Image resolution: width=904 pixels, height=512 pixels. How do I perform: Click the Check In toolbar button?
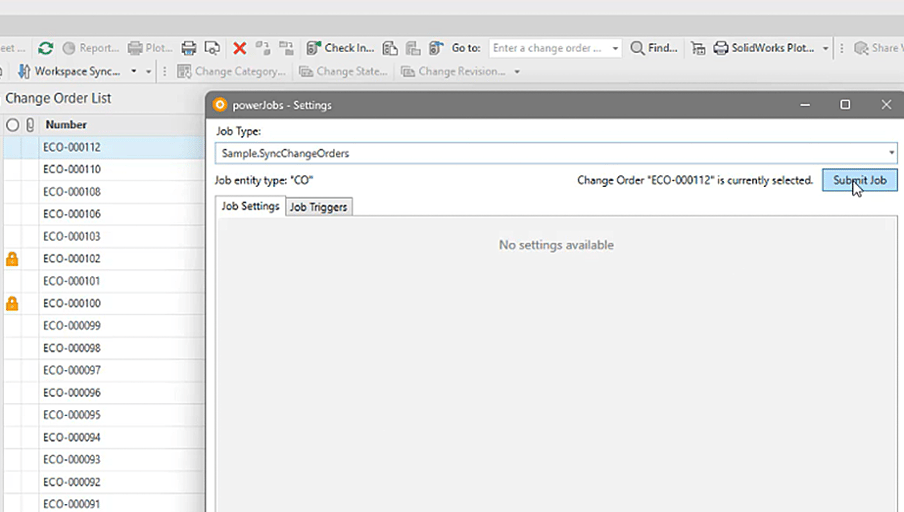(340, 48)
